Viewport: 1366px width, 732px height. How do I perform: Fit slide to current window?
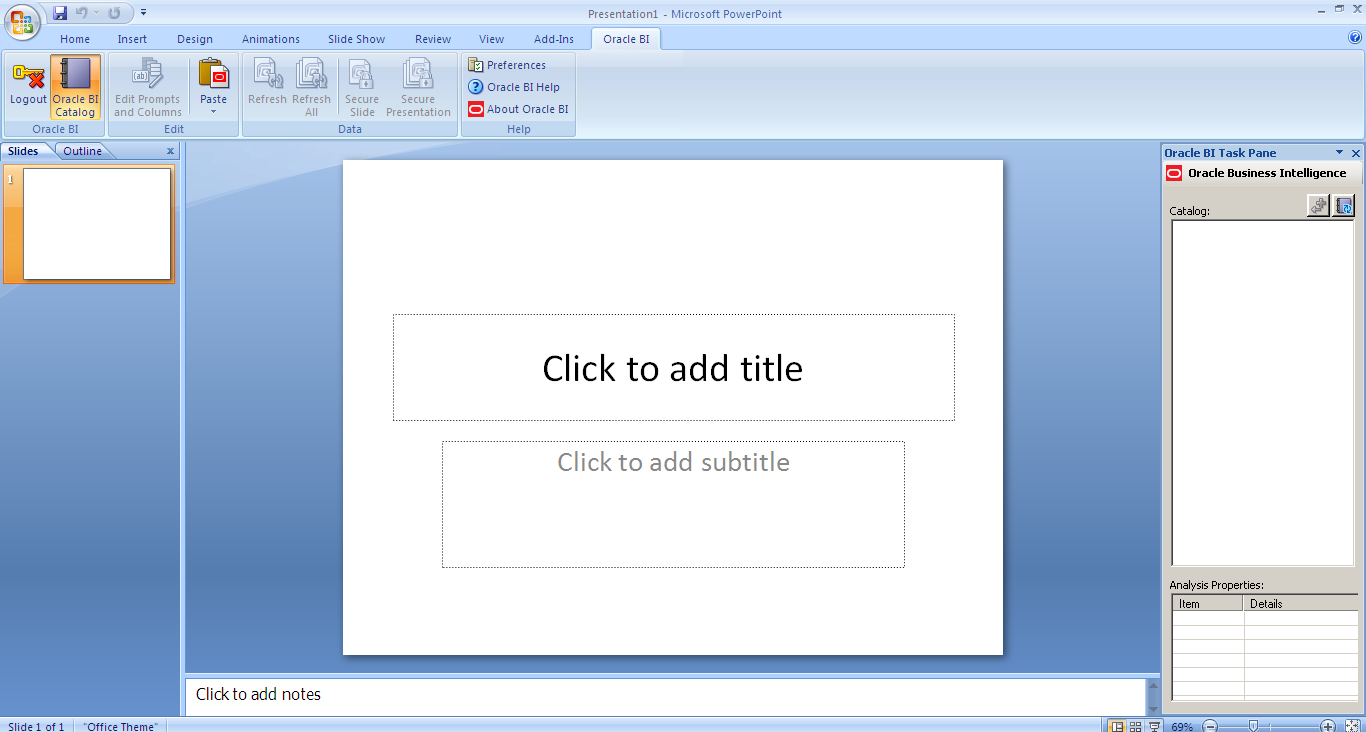pyautogui.click(x=1352, y=726)
